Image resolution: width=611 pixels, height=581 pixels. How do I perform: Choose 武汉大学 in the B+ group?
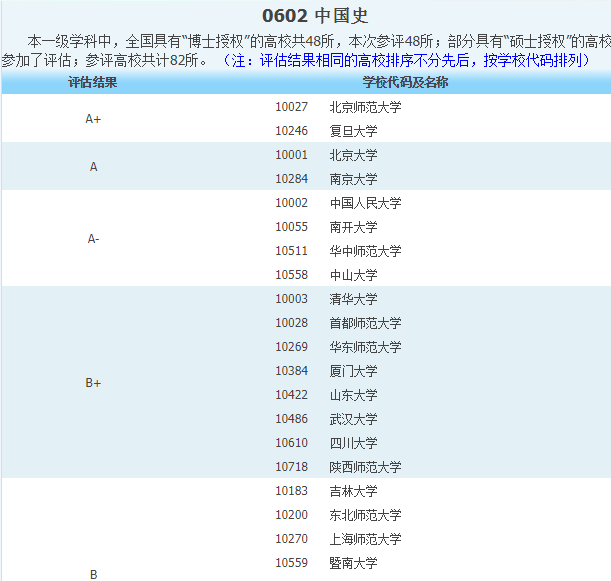tap(353, 419)
